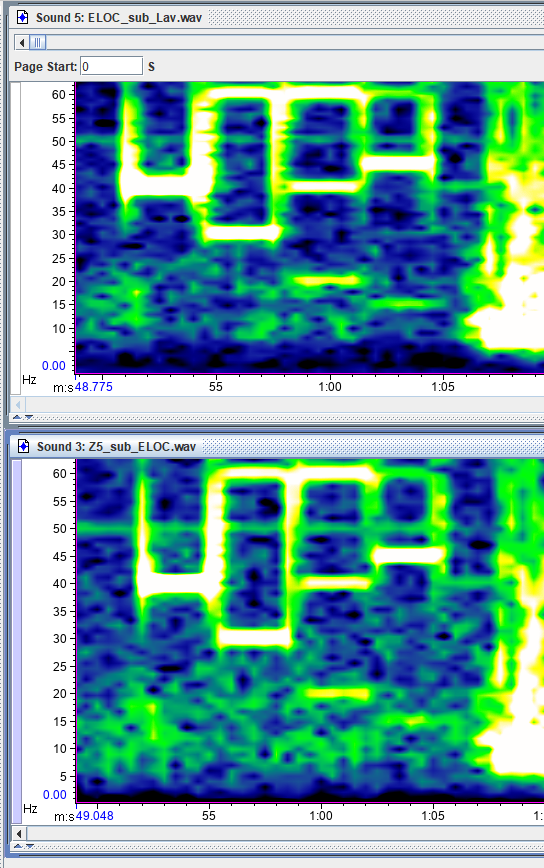
Task: Click the 48.775 time position in Sound 5
Action: pos(94,386)
